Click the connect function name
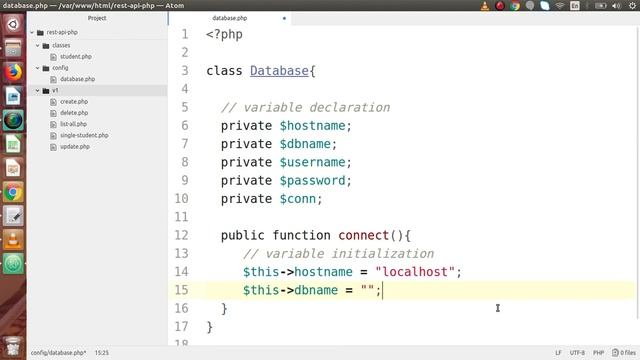 tap(364, 236)
